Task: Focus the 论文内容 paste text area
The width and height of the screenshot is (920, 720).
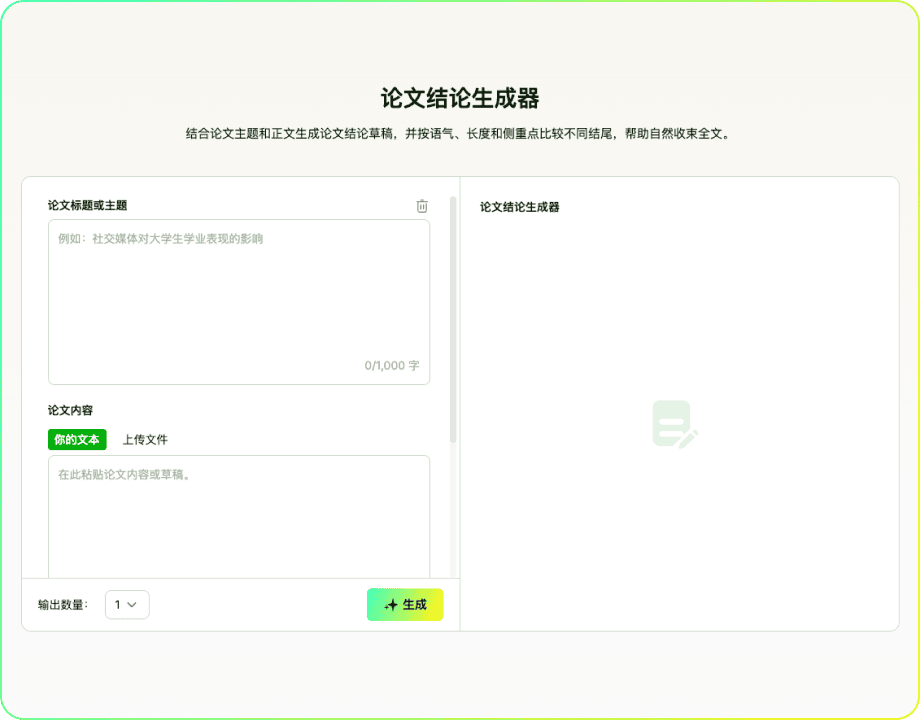Action: coord(239,516)
